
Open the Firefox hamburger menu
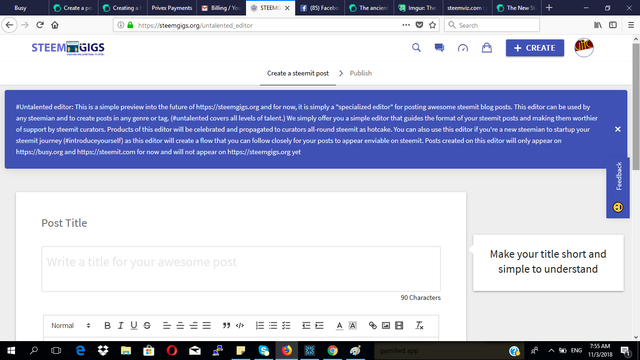coord(631,25)
